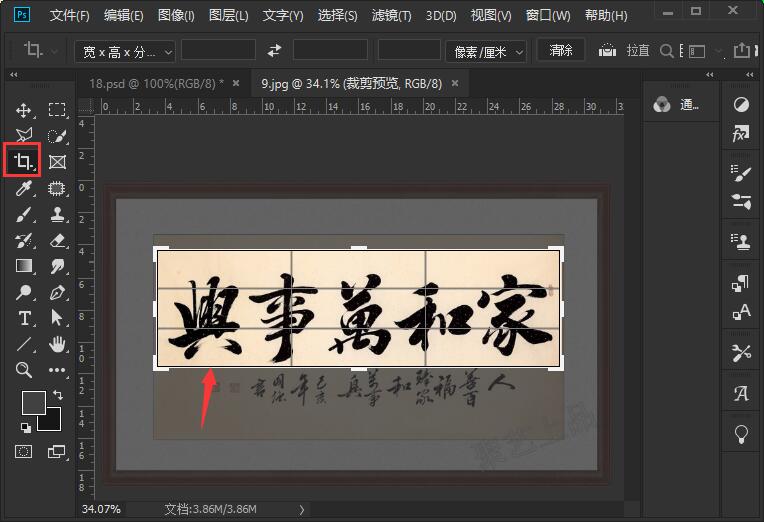The height and width of the screenshot is (522, 764).
Task: Click the foreground color swatch
Action: coord(34,403)
